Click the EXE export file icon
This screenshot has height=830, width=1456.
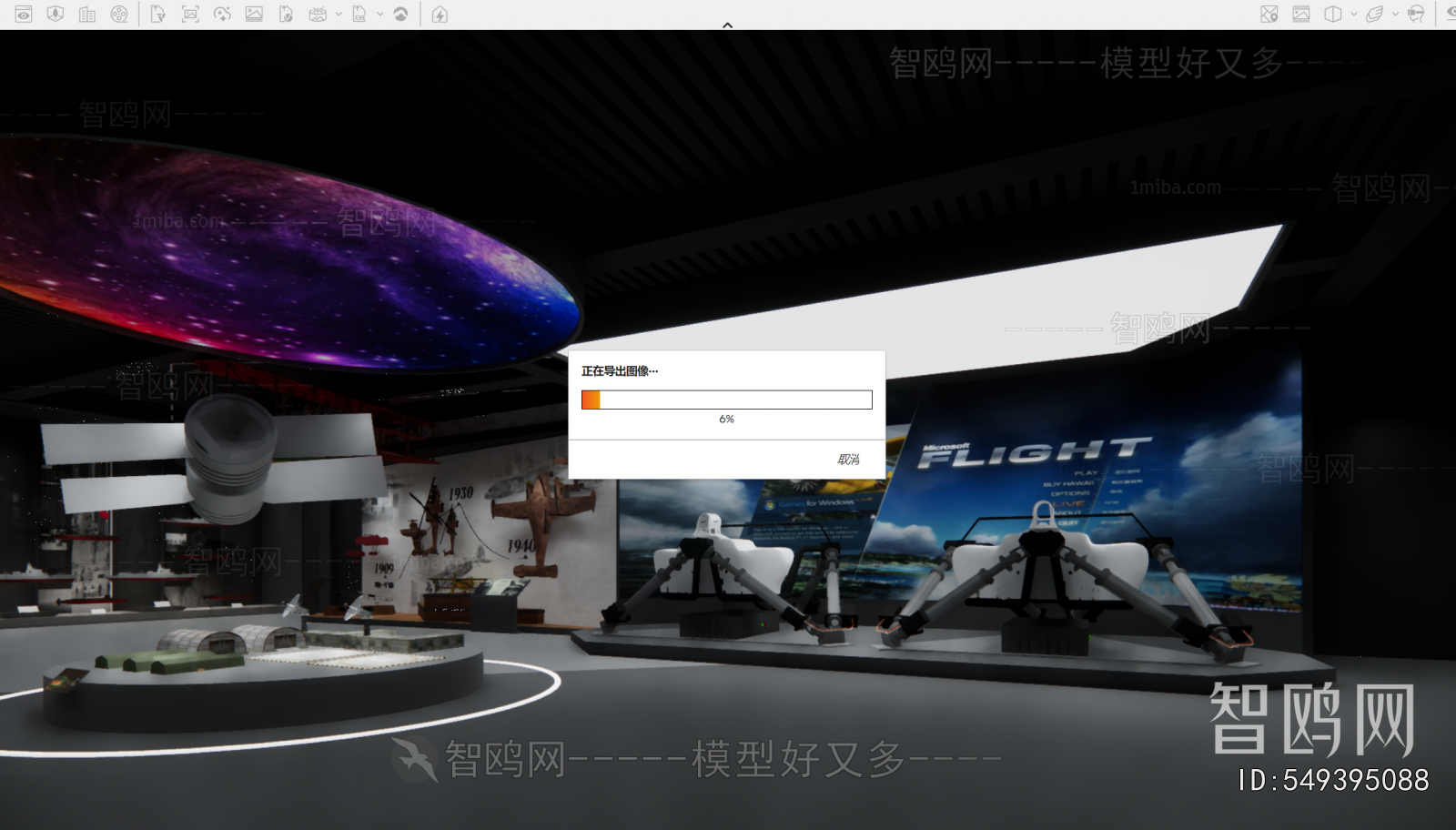[359, 15]
